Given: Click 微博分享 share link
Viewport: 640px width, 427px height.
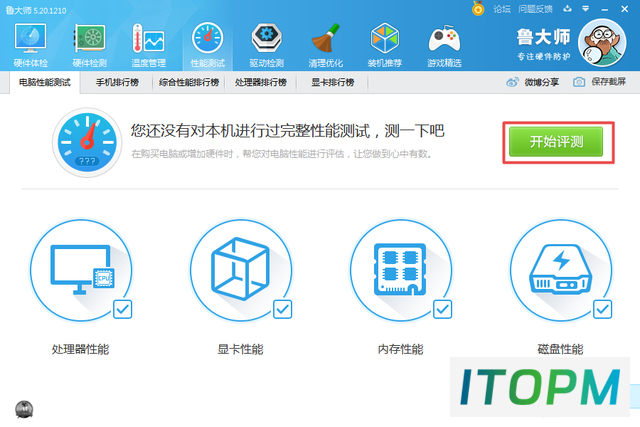Looking at the screenshot, I should [x=533, y=82].
